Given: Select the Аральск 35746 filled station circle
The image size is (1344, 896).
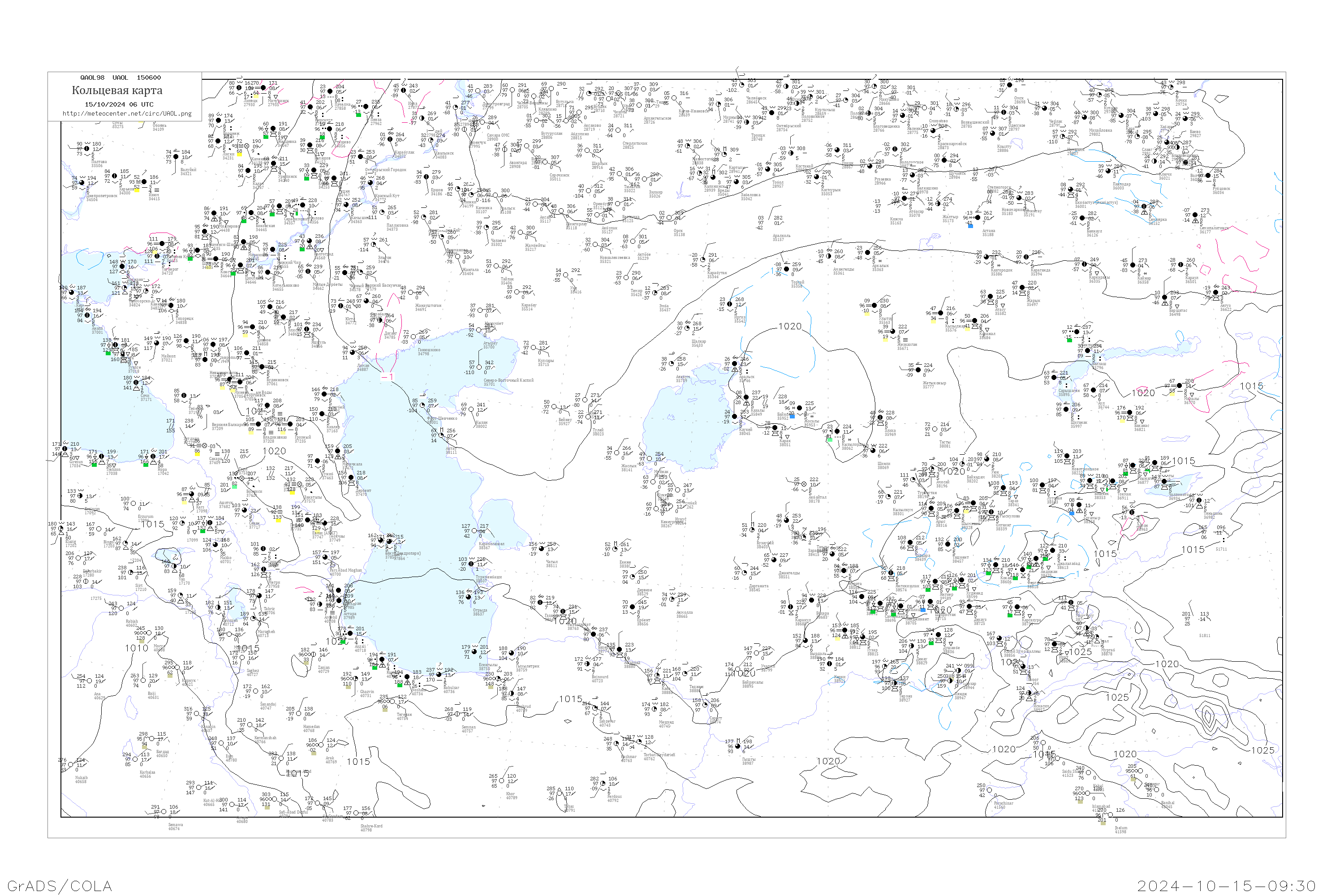Looking at the screenshot, I should pyautogui.click(x=734, y=364).
